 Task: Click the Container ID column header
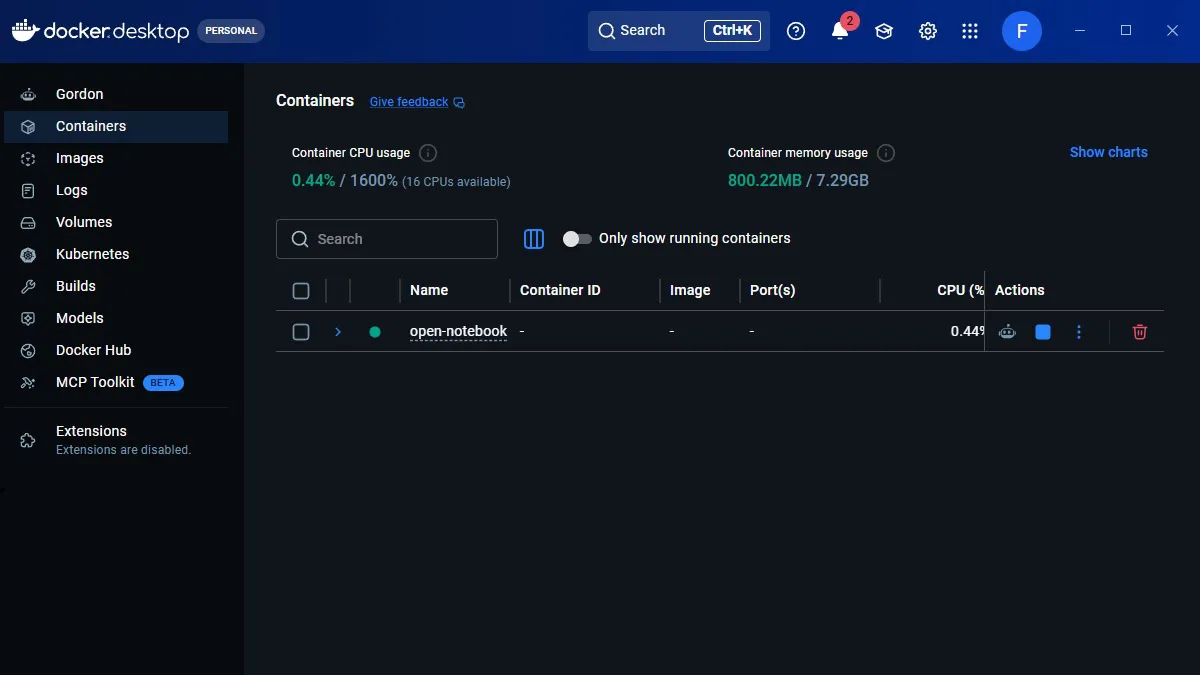pos(560,290)
